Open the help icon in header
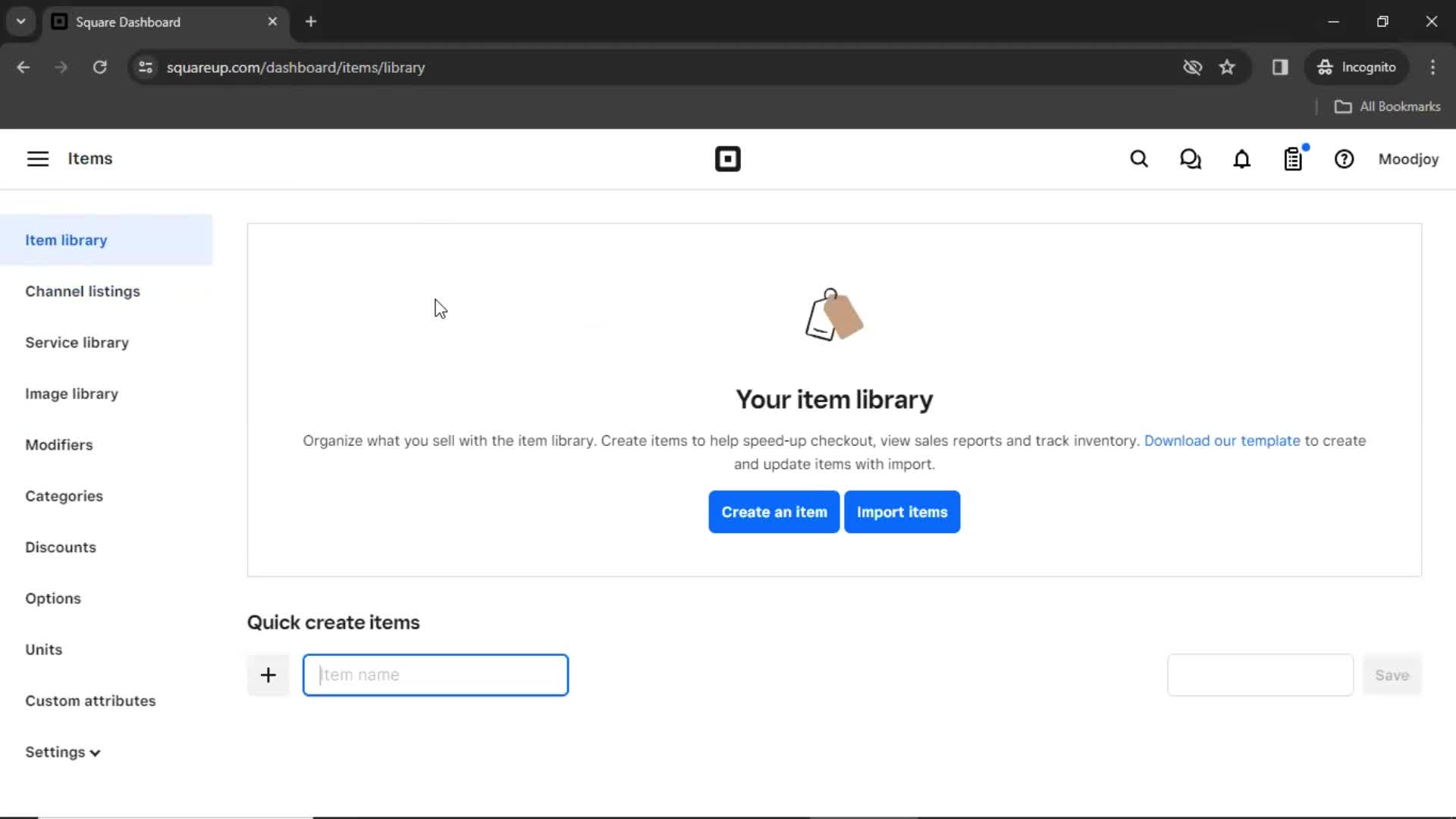Screen dimensions: 1456x819 (x=1344, y=159)
